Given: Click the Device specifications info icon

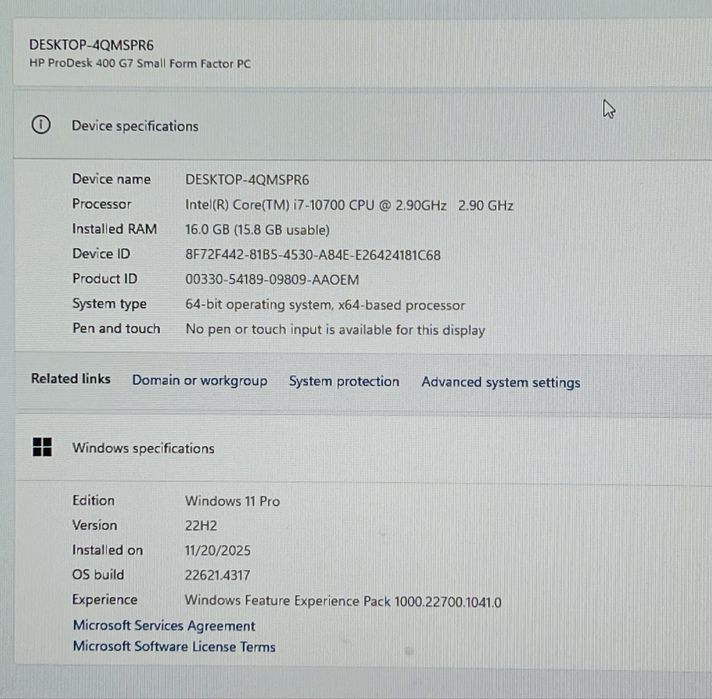Looking at the screenshot, I should [41, 124].
